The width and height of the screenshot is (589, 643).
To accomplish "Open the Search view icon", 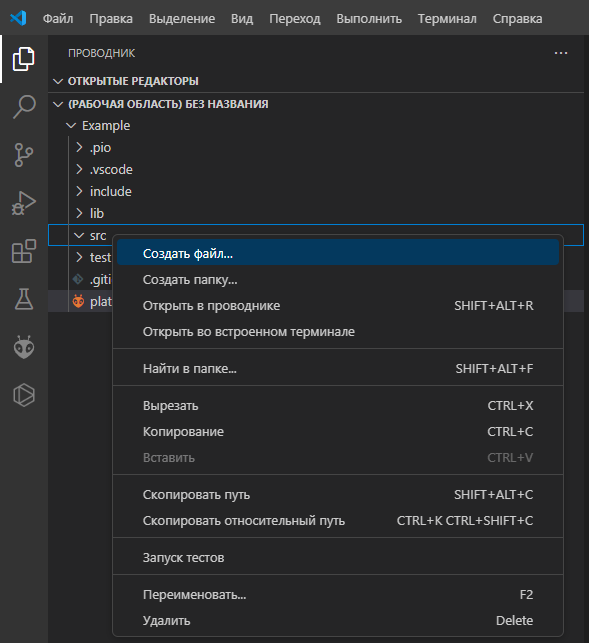I will click(24, 107).
